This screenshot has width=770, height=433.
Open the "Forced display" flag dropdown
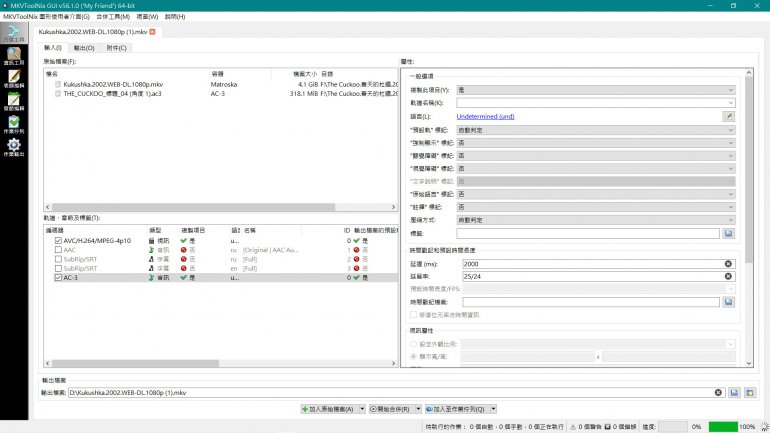pyautogui.click(x=596, y=143)
